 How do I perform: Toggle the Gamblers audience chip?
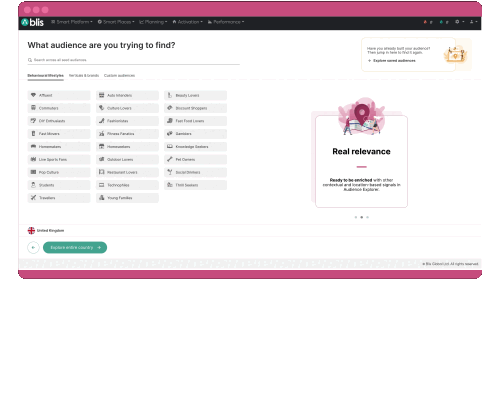click(x=195, y=134)
